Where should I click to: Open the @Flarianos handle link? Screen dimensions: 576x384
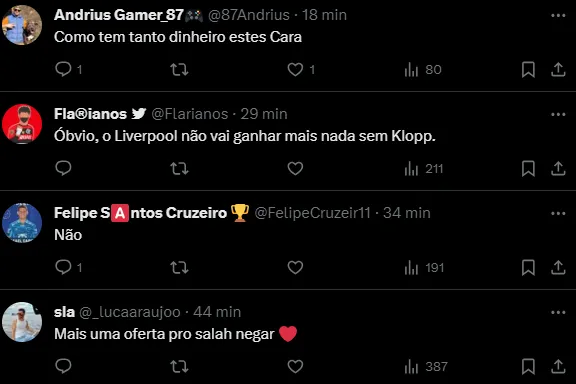point(190,114)
